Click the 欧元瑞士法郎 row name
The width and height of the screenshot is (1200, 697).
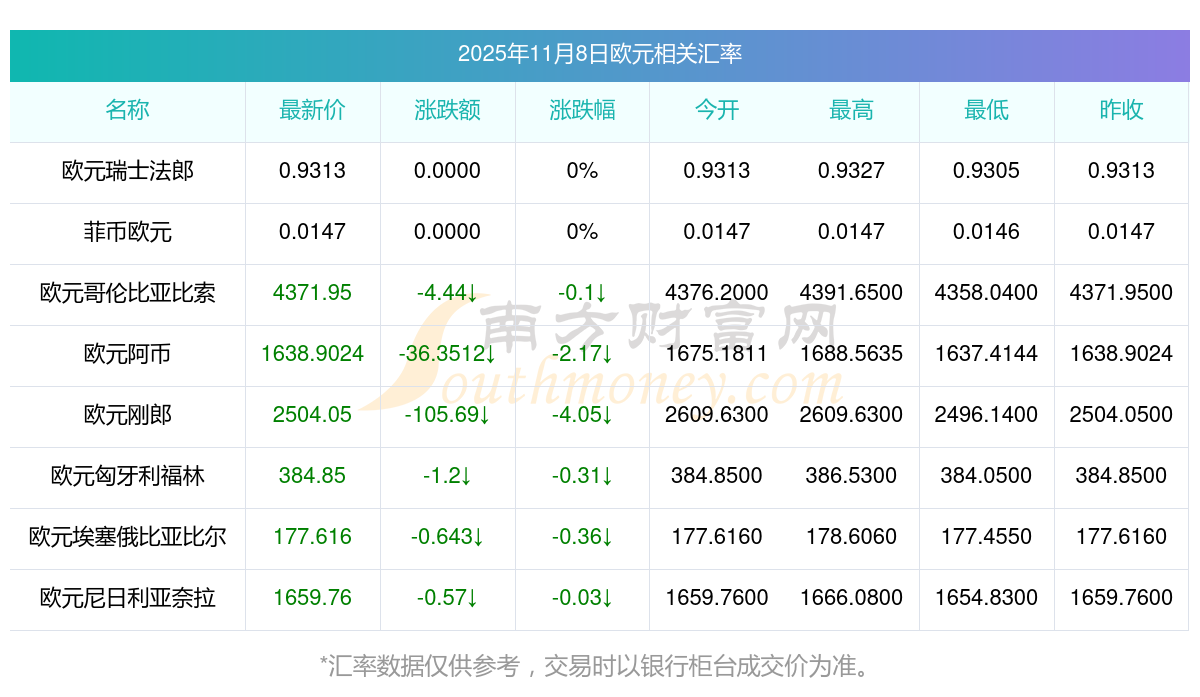[x=127, y=171]
